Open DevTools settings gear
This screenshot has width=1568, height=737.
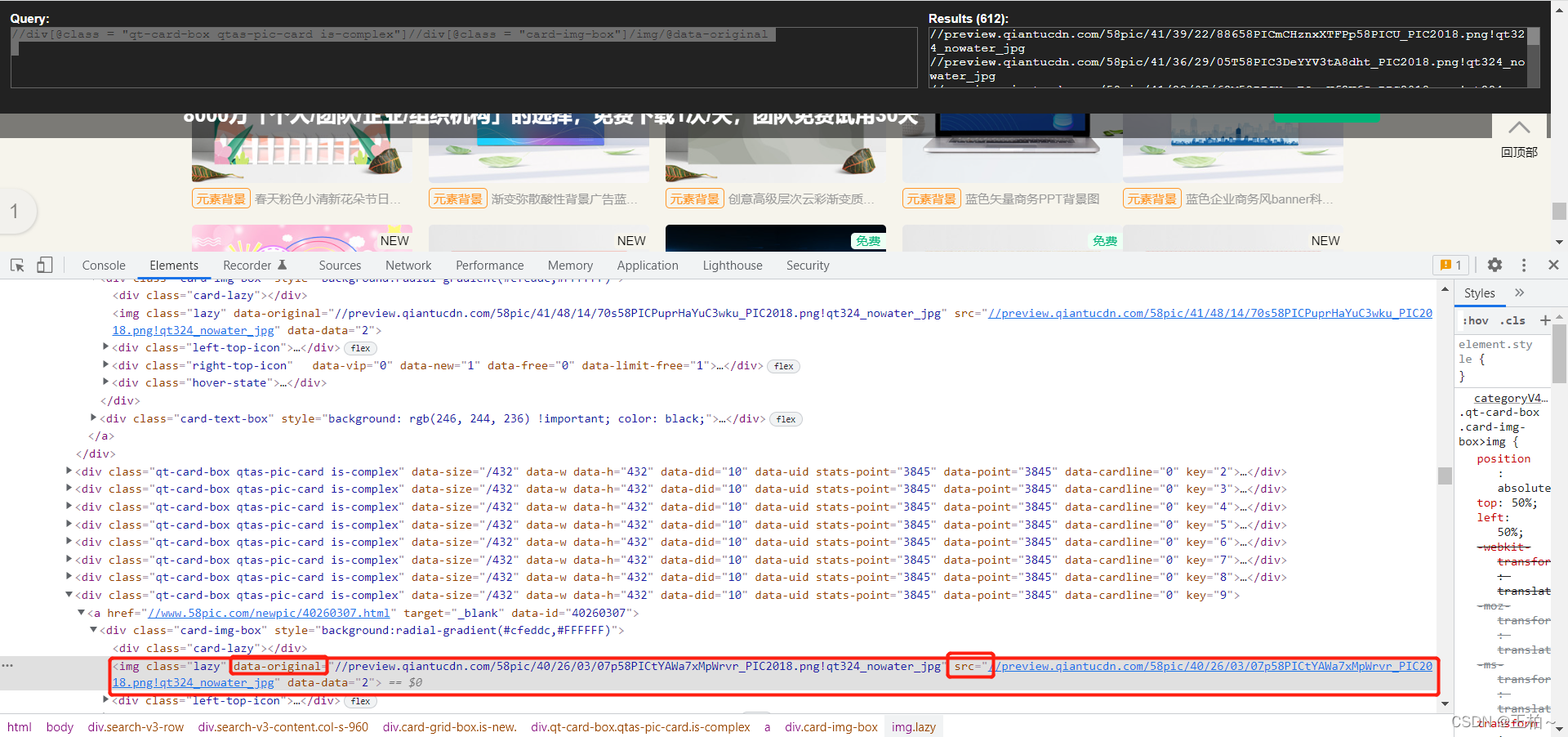pyautogui.click(x=1494, y=265)
